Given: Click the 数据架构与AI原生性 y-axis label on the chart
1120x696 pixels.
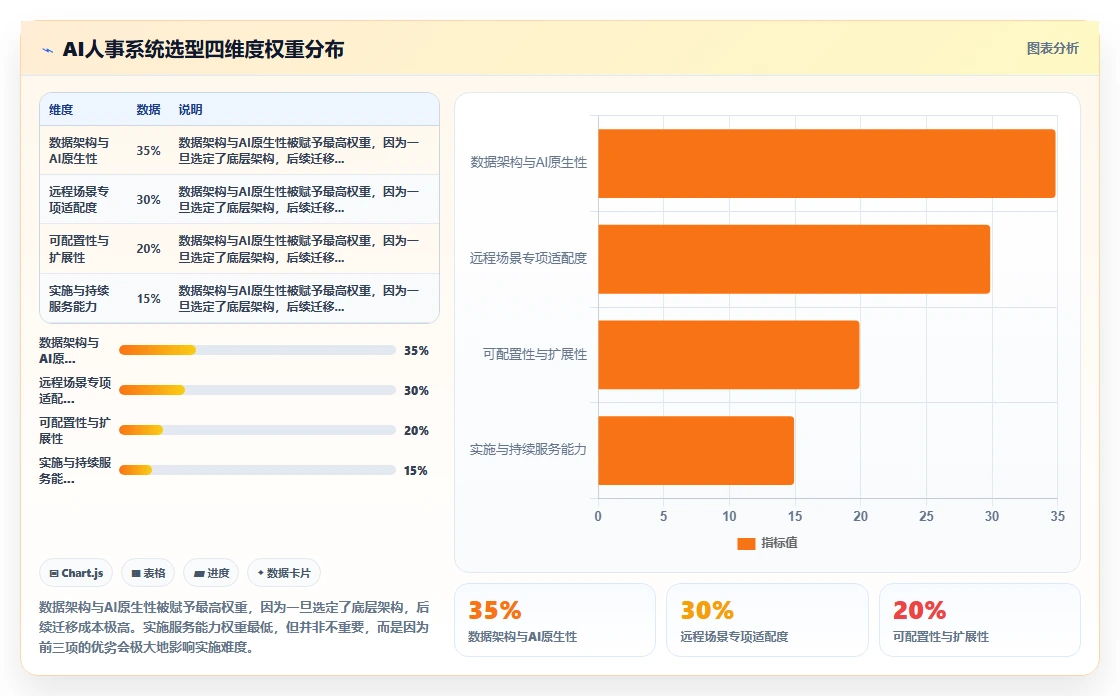Looking at the screenshot, I should coord(529,163).
